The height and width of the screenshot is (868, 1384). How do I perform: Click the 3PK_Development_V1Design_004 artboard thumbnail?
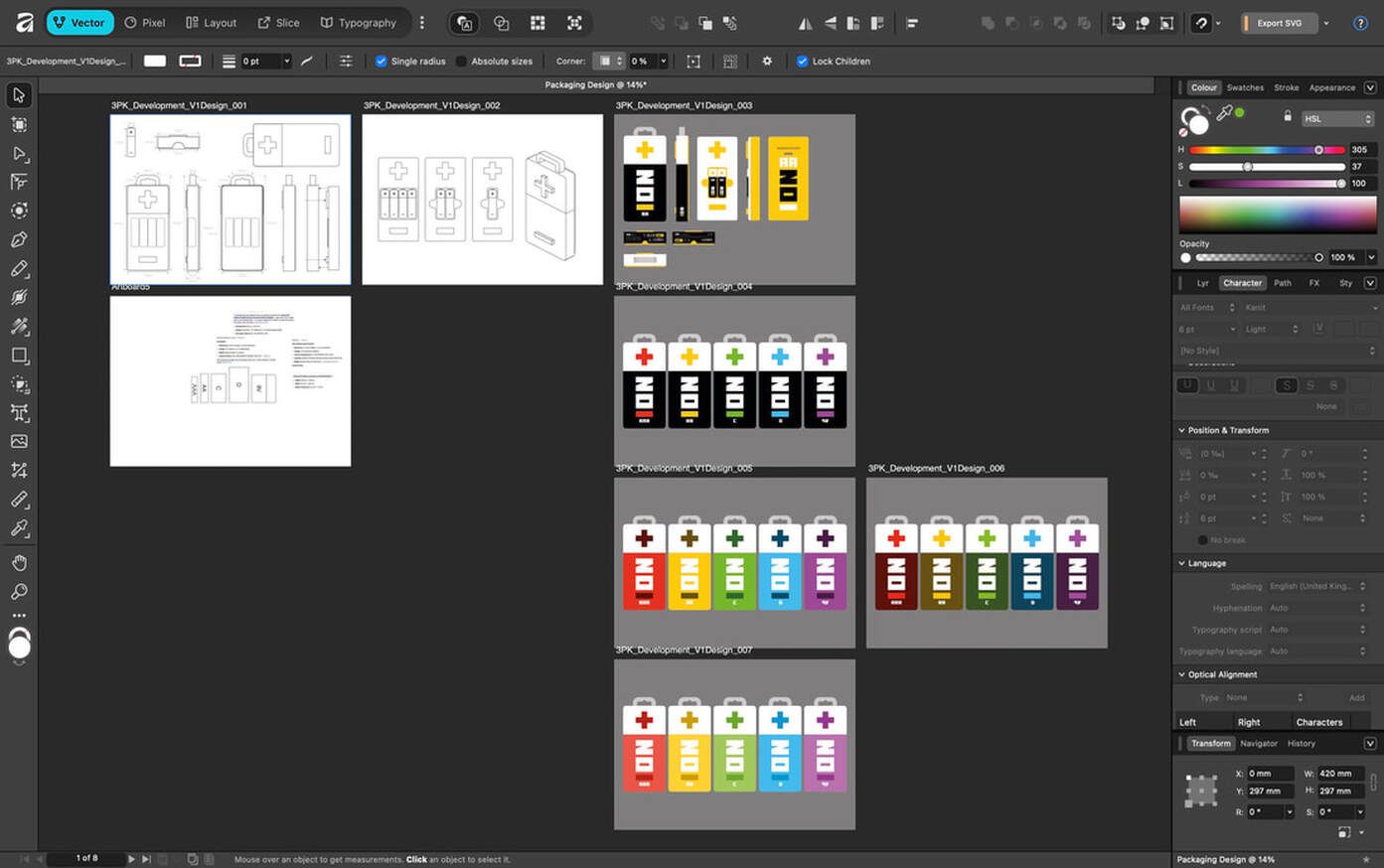pyautogui.click(x=734, y=380)
